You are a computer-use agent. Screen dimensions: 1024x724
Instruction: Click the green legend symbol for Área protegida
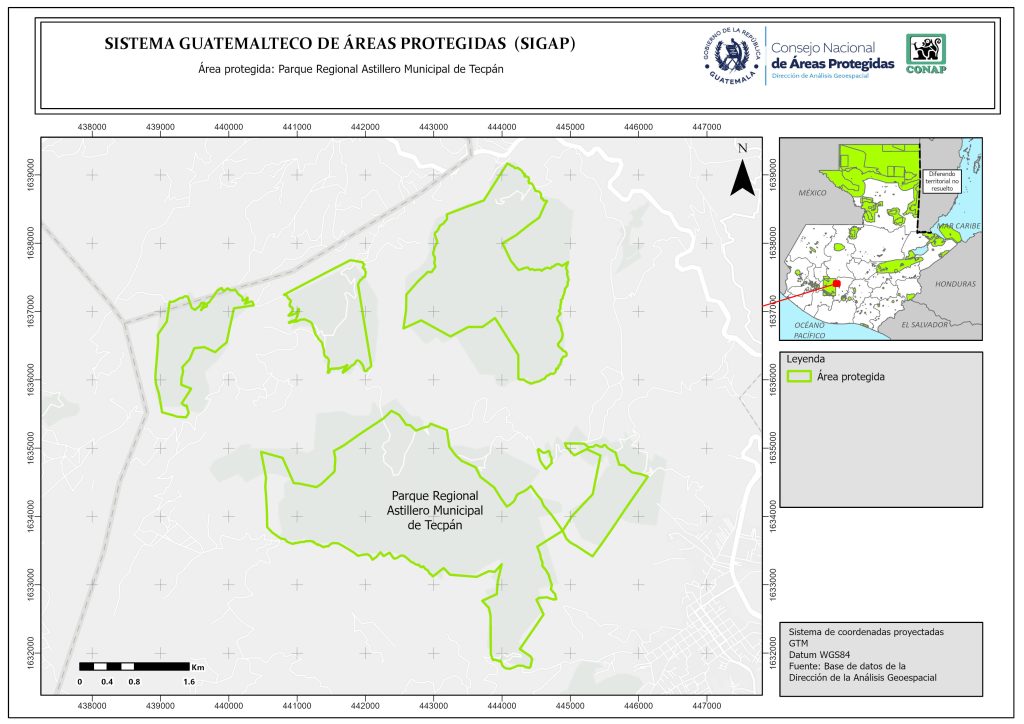pos(799,377)
